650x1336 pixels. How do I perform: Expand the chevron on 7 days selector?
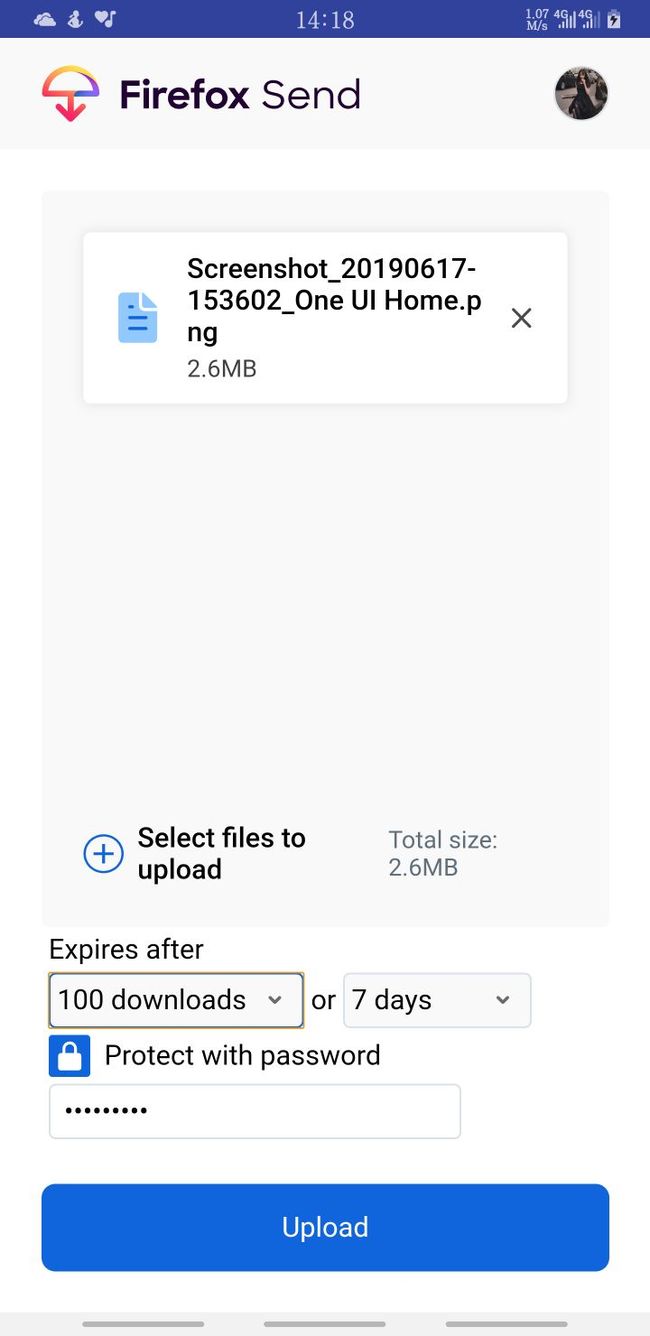tap(503, 1000)
